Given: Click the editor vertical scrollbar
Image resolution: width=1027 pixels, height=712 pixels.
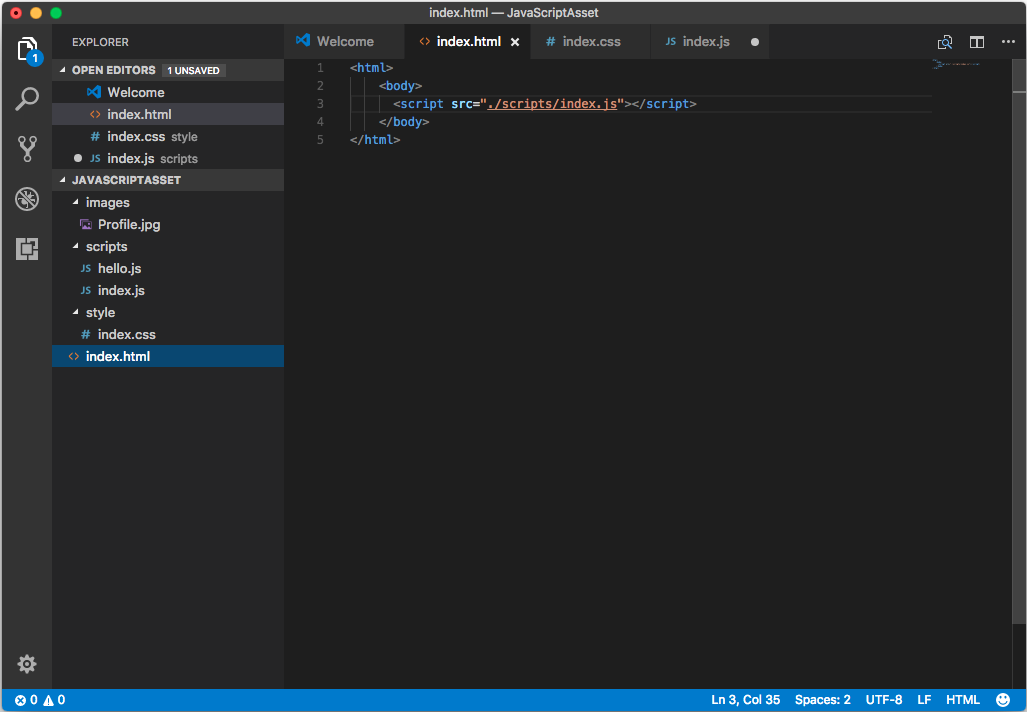Looking at the screenshot, I should pyautogui.click(x=1019, y=341).
